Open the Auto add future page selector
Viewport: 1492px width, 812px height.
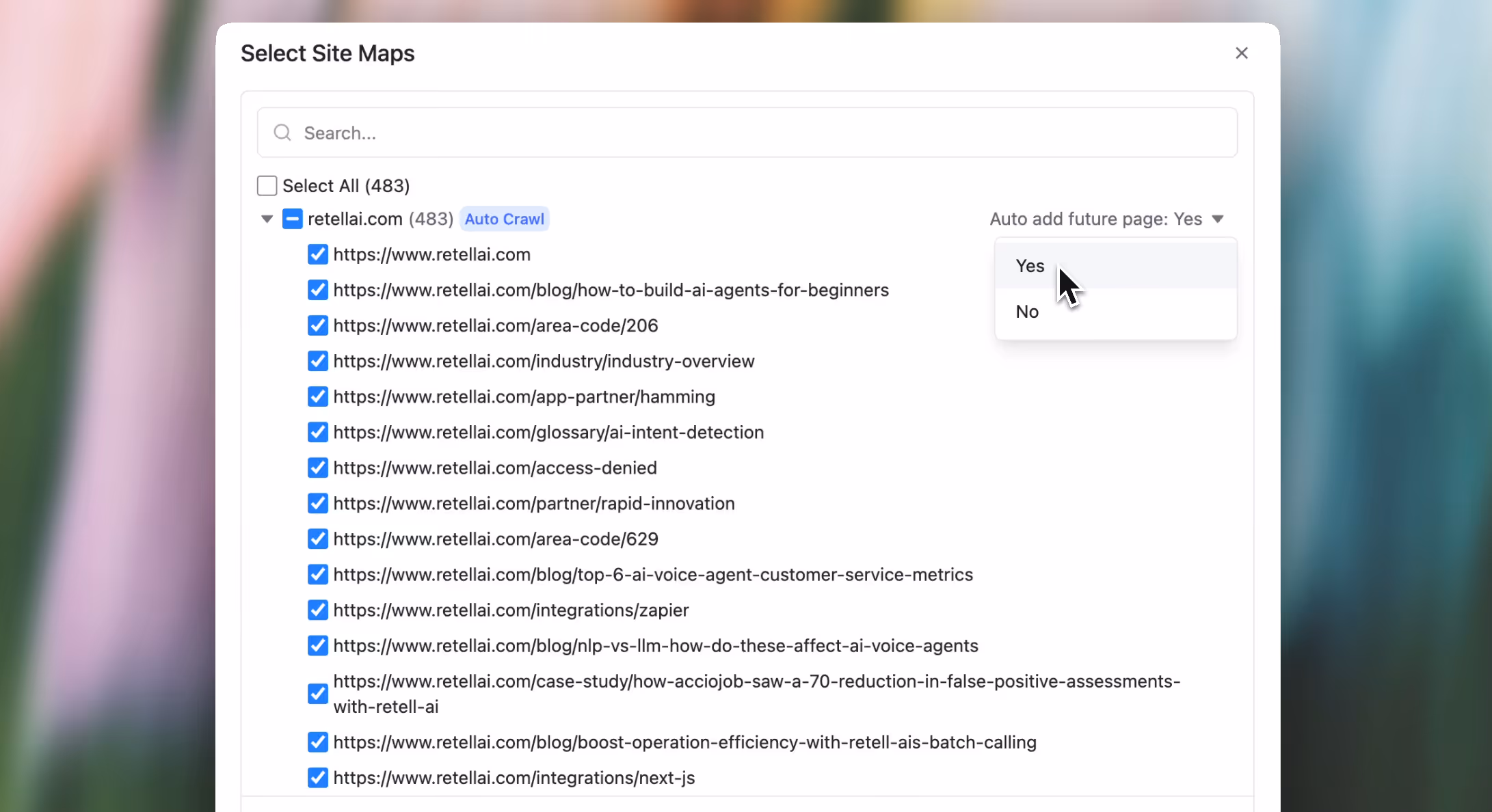1095,219
